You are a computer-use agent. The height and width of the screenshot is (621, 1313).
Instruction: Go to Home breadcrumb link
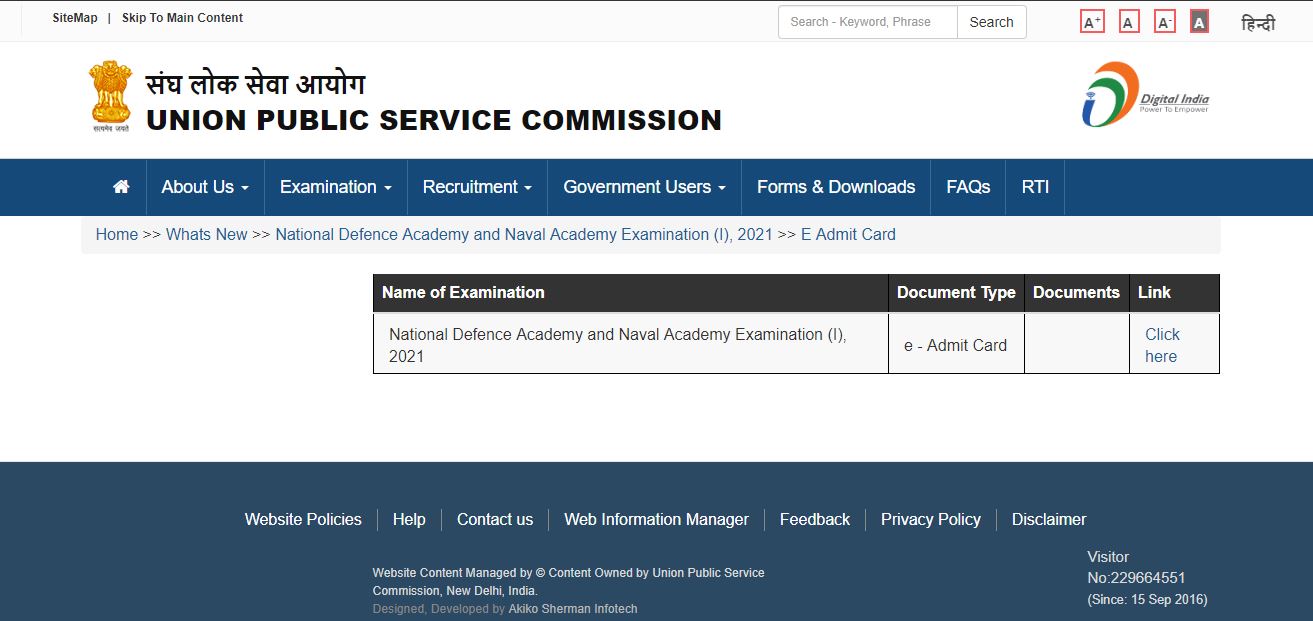coord(117,234)
